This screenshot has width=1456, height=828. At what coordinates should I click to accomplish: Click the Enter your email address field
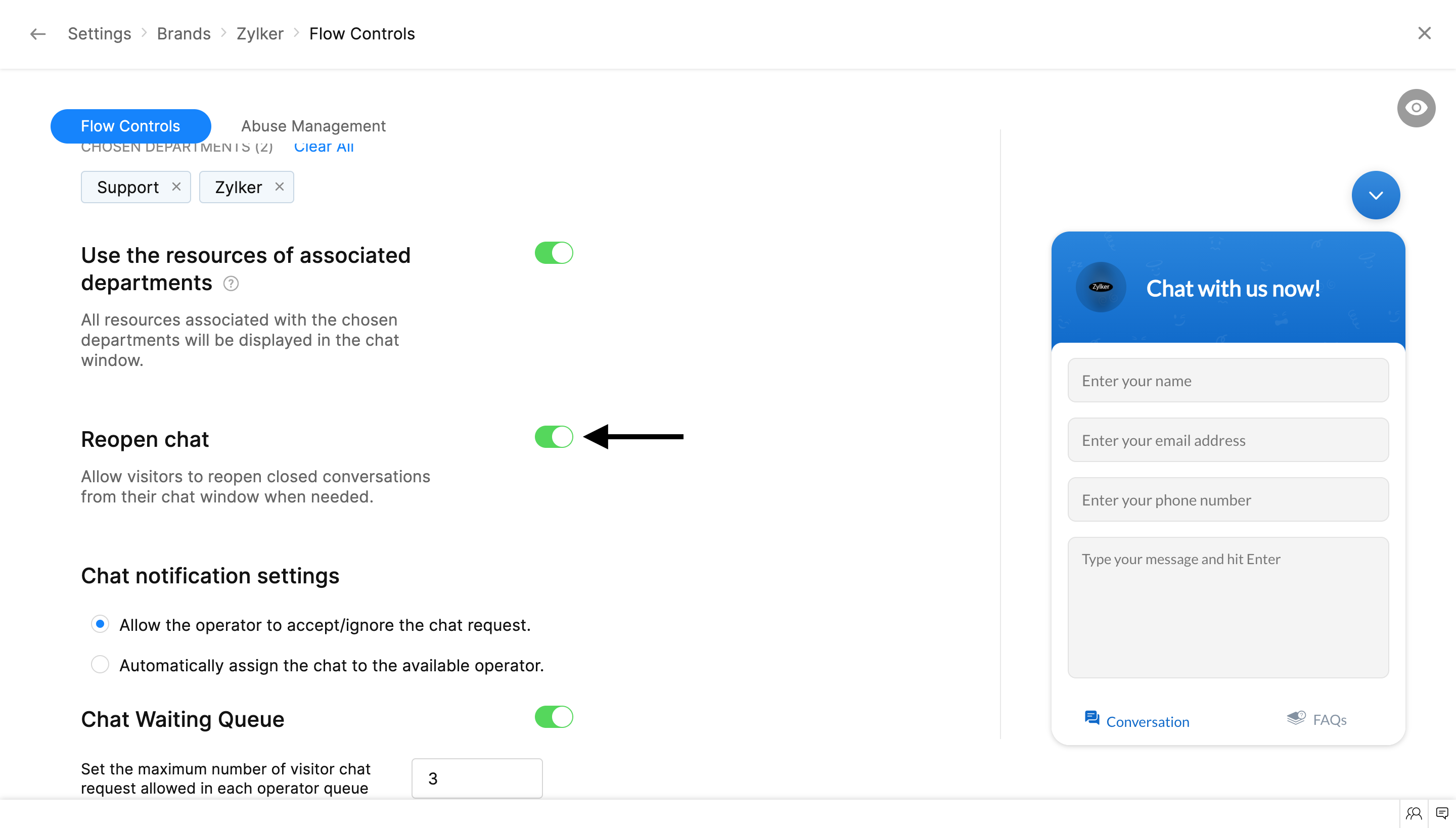pos(1228,440)
